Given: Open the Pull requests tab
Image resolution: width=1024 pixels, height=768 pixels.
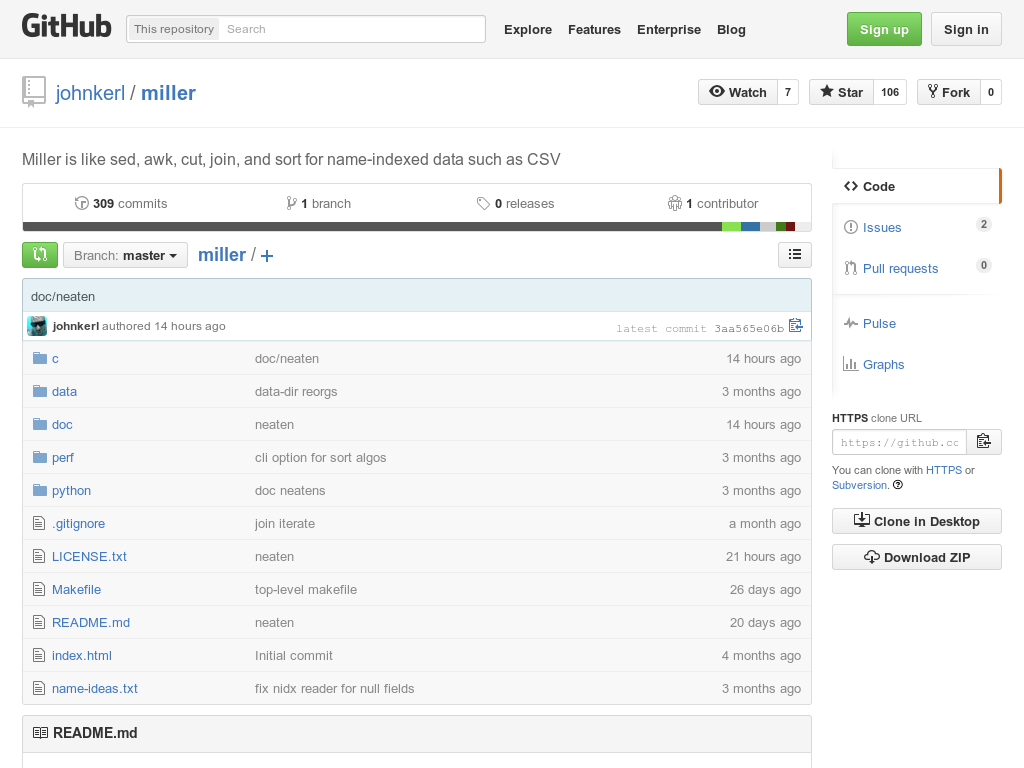Looking at the screenshot, I should tap(916, 268).
